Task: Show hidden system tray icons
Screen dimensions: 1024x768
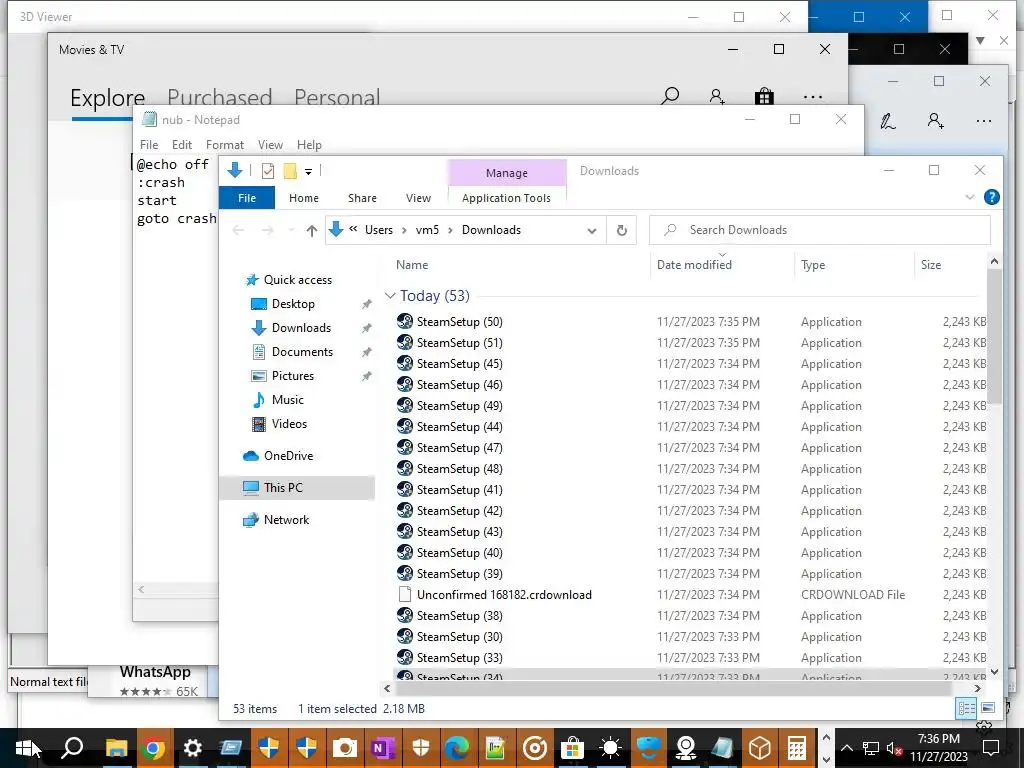Action: 846,748
